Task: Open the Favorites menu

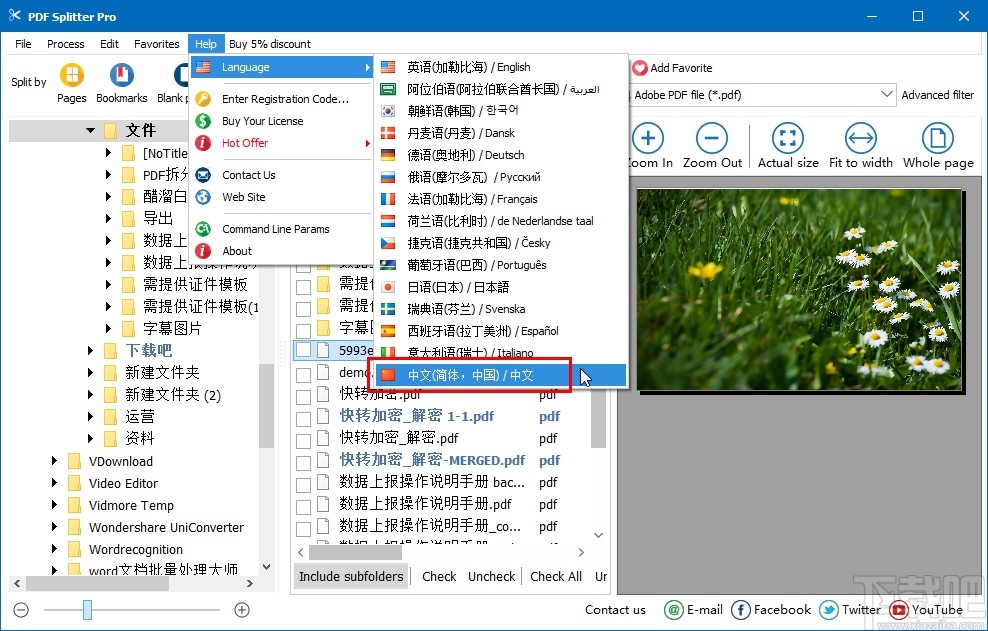Action: point(156,43)
